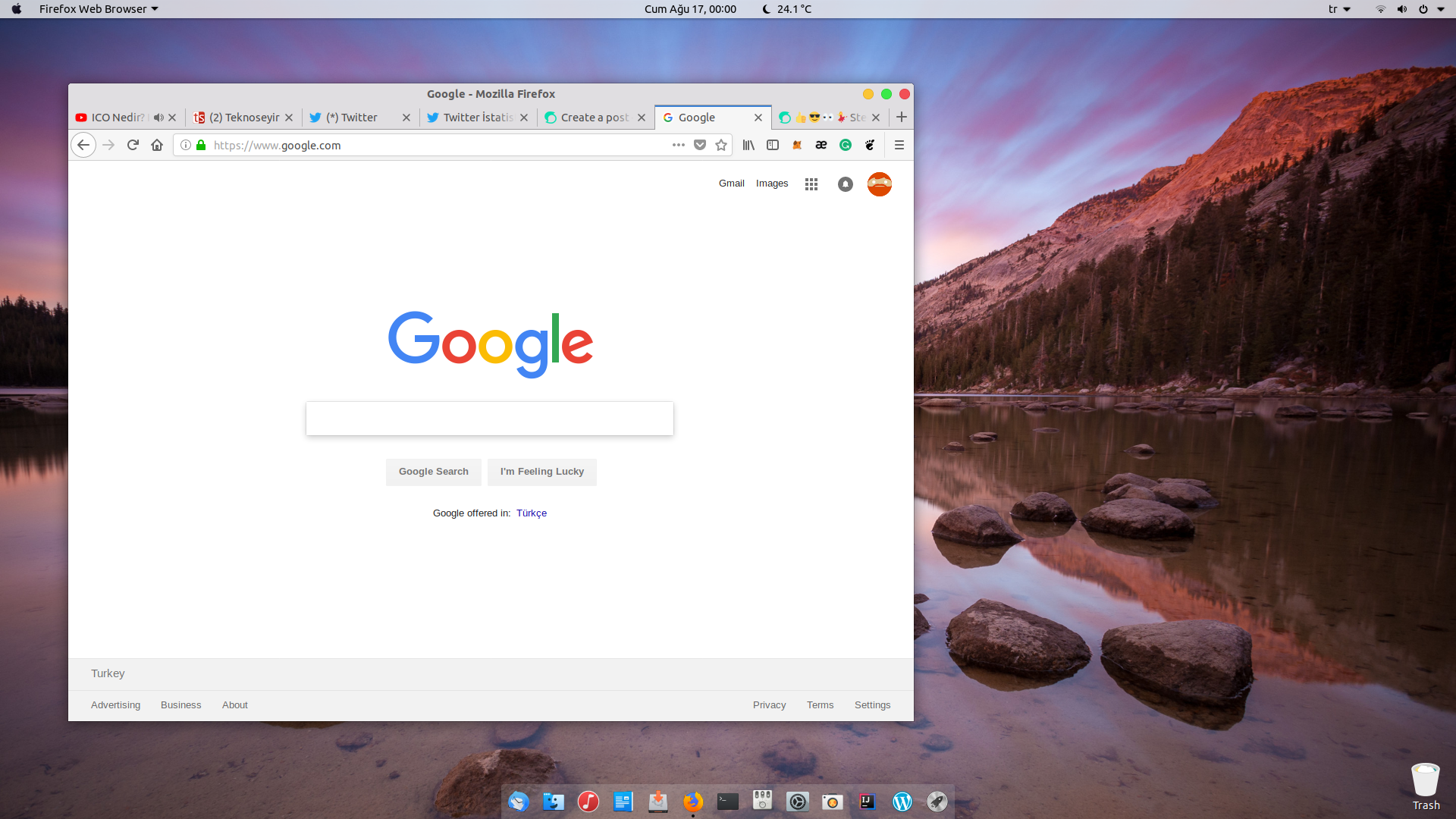
Task: Click the Türkçe language link
Action: coord(532,513)
